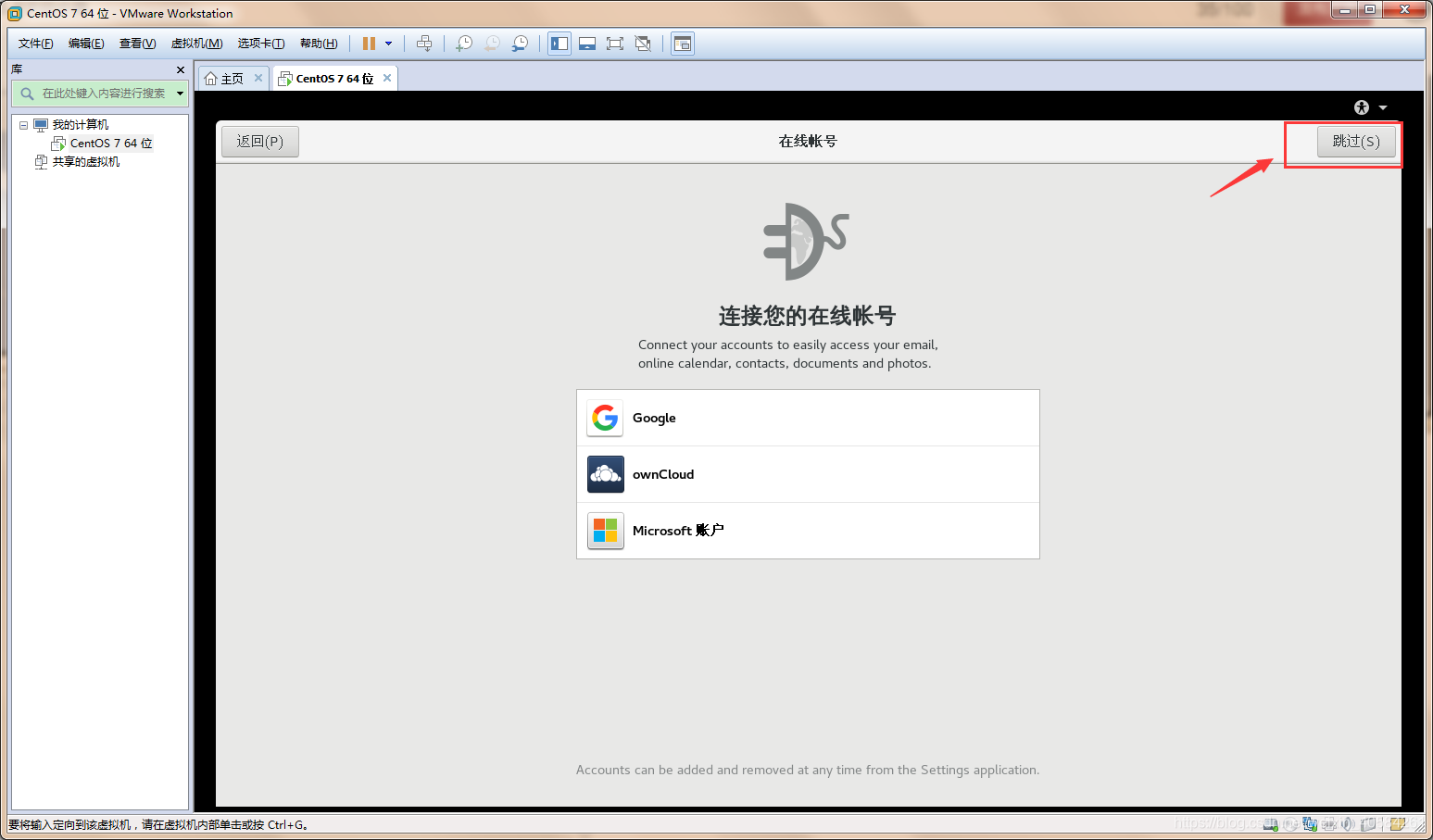Select CentOS 7 64 位 in library tree
This screenshot has width=1433, height=840.
[111, 144]
